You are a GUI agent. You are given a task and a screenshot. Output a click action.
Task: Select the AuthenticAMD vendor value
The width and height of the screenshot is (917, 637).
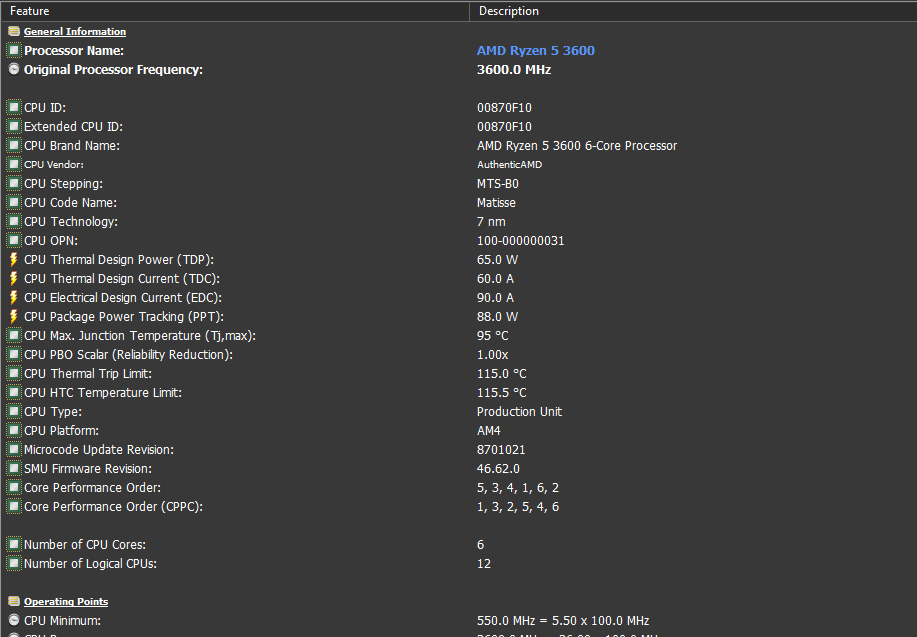tap(509, 164)
